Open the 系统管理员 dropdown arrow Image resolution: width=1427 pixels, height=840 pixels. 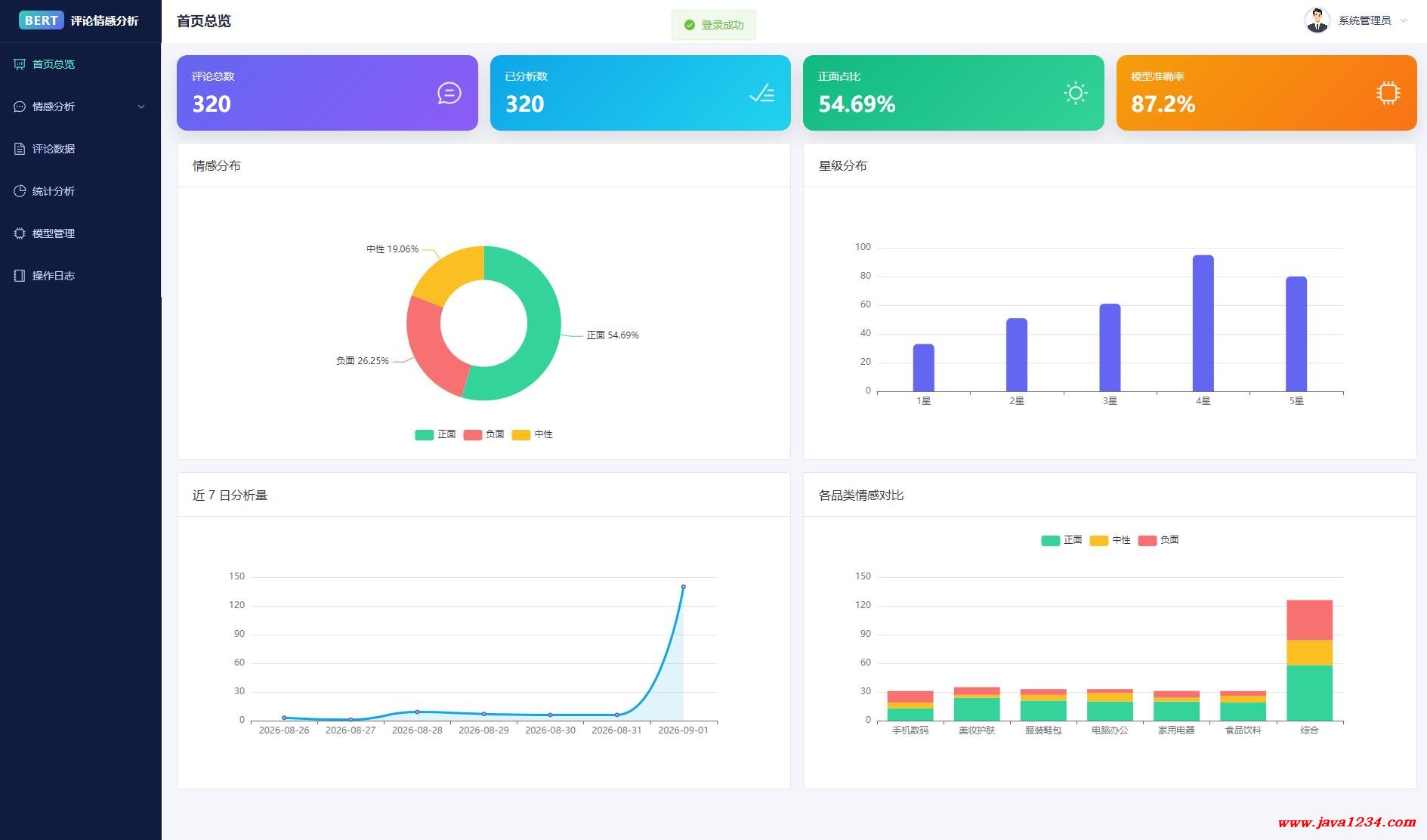(1404, 21)
